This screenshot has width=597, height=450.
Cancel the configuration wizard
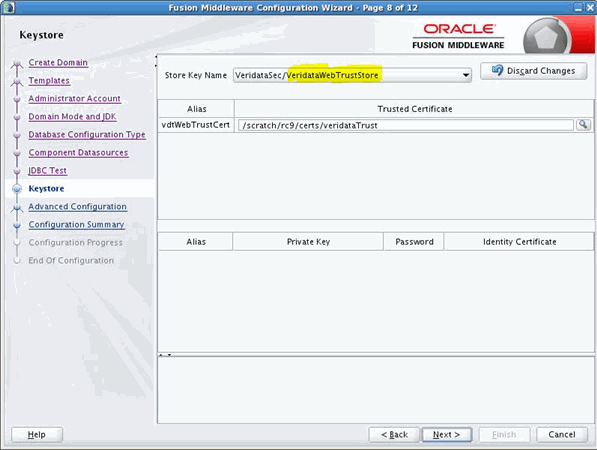click(x=562, y=434)
